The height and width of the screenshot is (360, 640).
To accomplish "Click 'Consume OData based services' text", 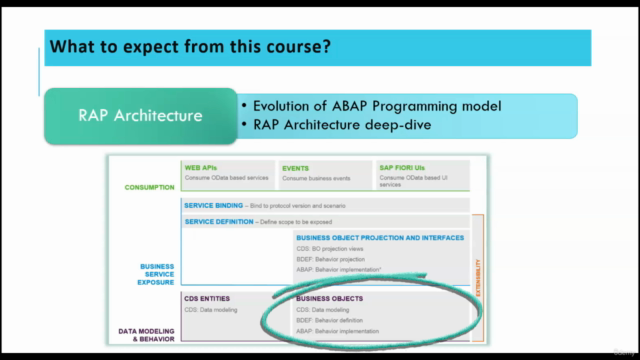I will coord(227,178).
